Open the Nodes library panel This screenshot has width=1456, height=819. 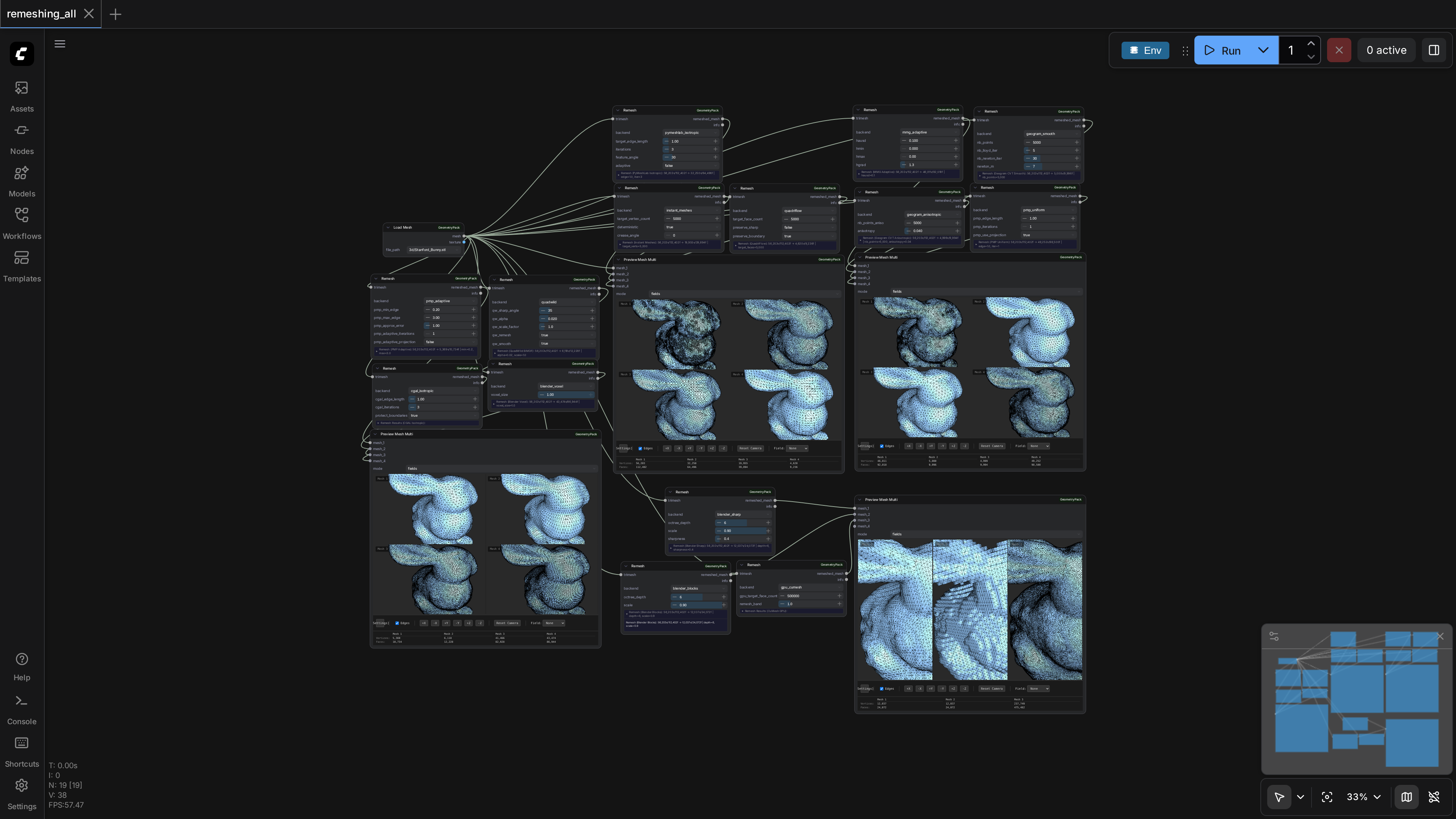click(22, 139)
